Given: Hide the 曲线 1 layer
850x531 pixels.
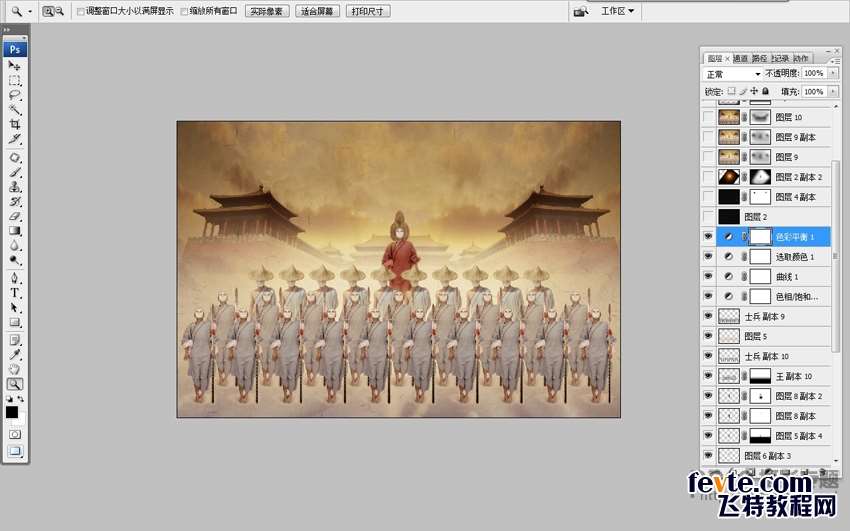Looking at the screenshot, I should coord(708,276).
